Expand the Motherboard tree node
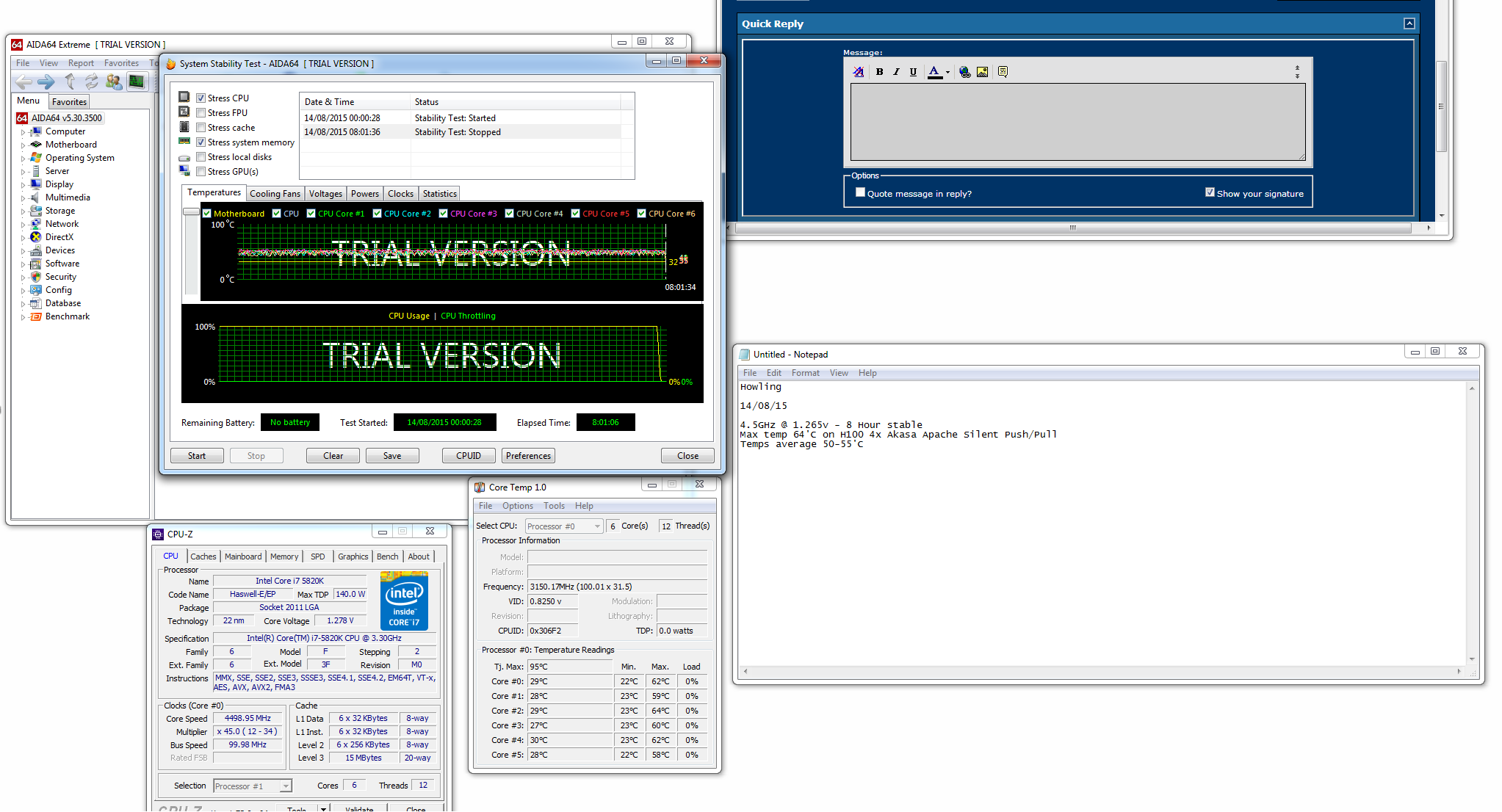Viewport: 1502px width, 812px height. (23, 145)
